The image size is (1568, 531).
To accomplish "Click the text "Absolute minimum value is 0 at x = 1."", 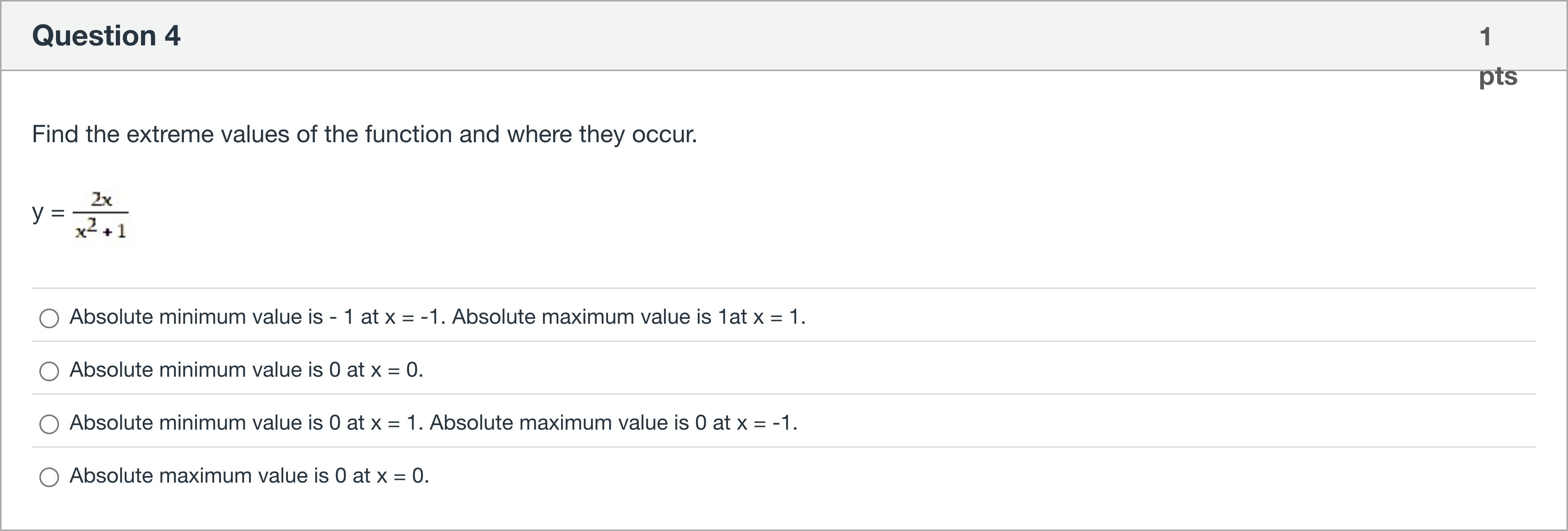I will coord(246,423).
